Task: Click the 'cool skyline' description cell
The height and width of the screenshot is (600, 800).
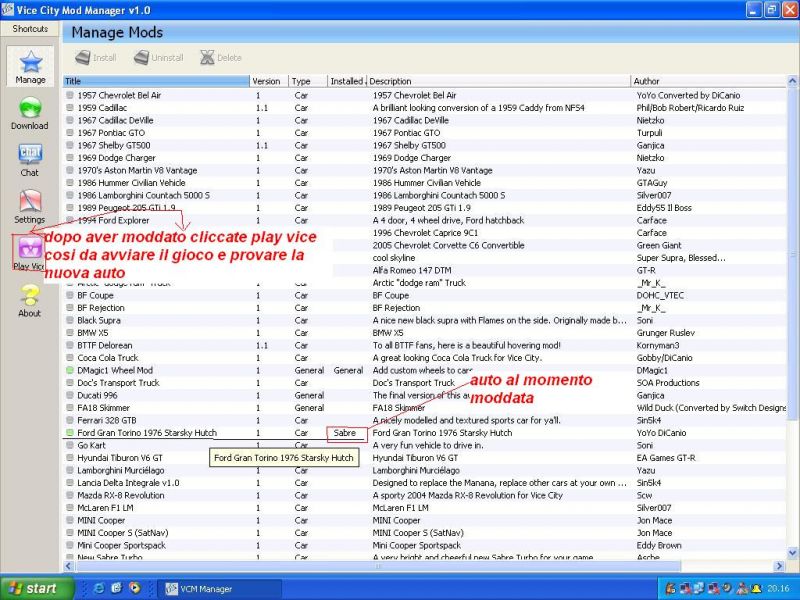Action: pos(394,258)
